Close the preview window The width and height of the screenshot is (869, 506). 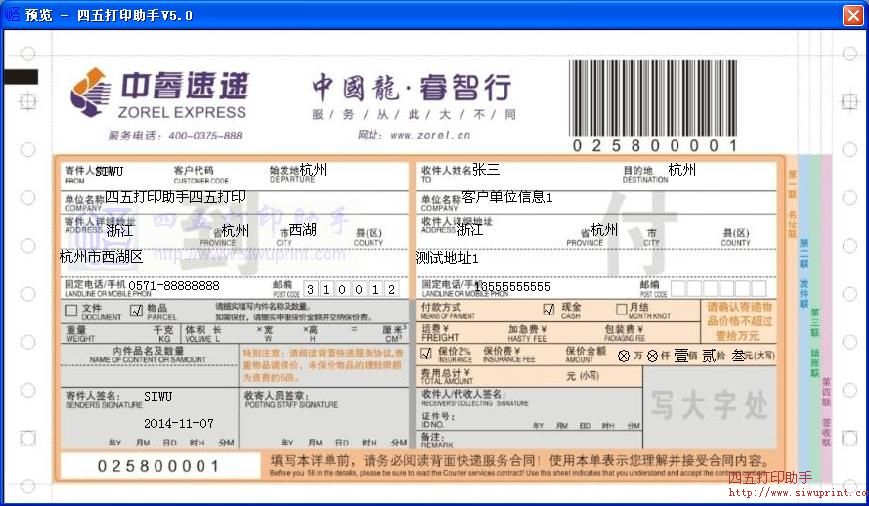(853, 15)
